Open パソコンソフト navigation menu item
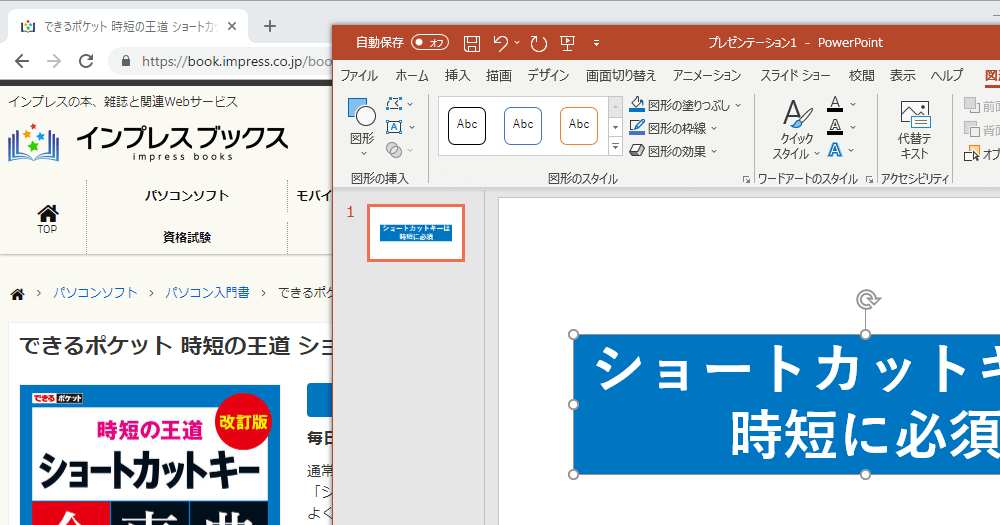1000x525 pixels. click(186, 196)
